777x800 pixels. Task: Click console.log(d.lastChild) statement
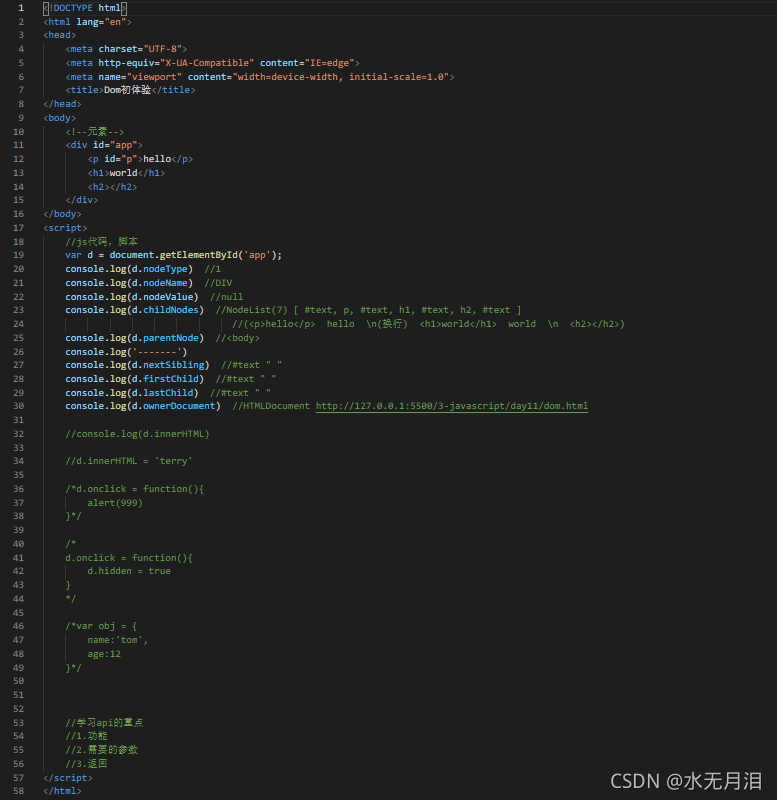click(x=132, y=393)
